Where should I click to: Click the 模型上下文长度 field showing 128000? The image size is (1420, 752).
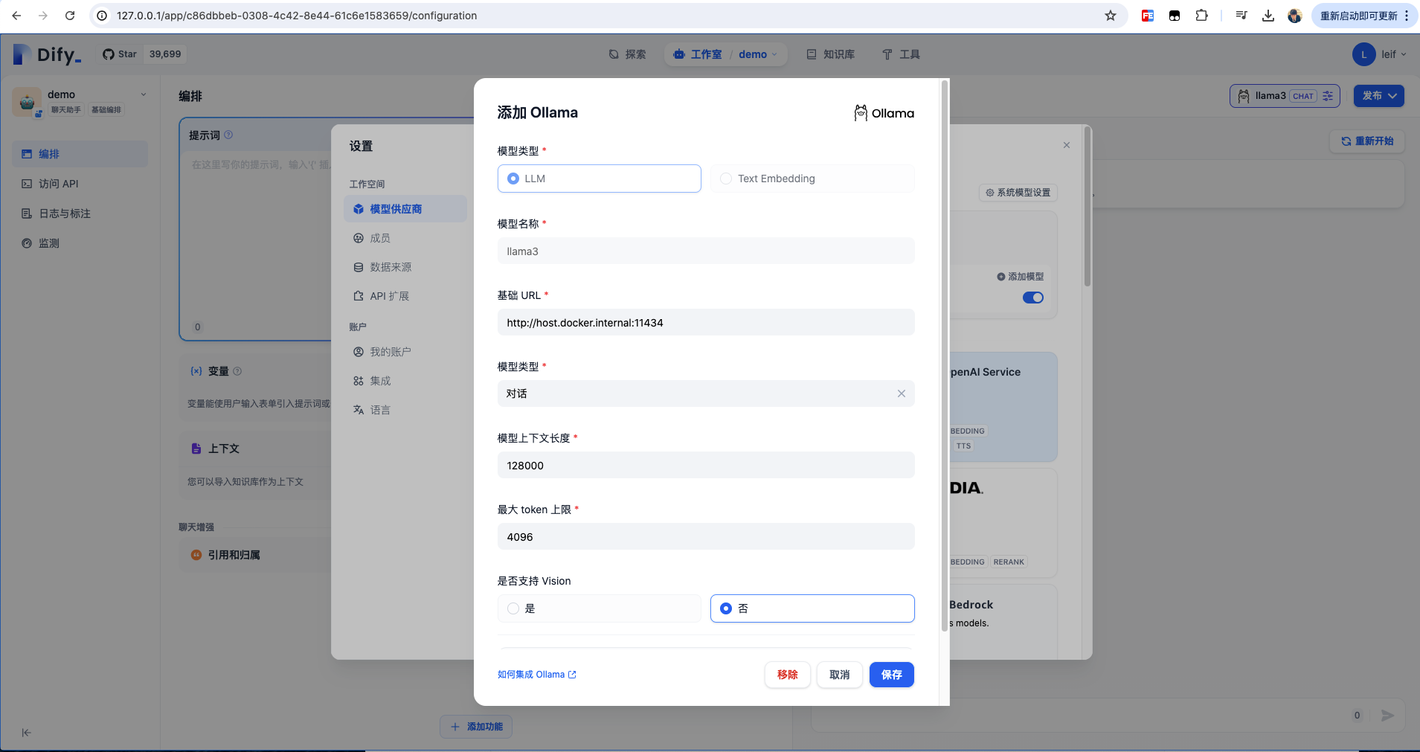[706, 465]
